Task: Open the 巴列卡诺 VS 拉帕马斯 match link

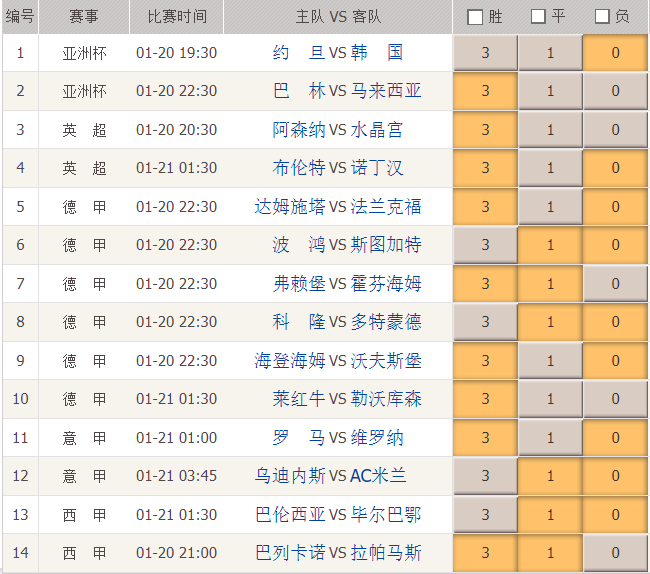Action: [x=338, y=553]
